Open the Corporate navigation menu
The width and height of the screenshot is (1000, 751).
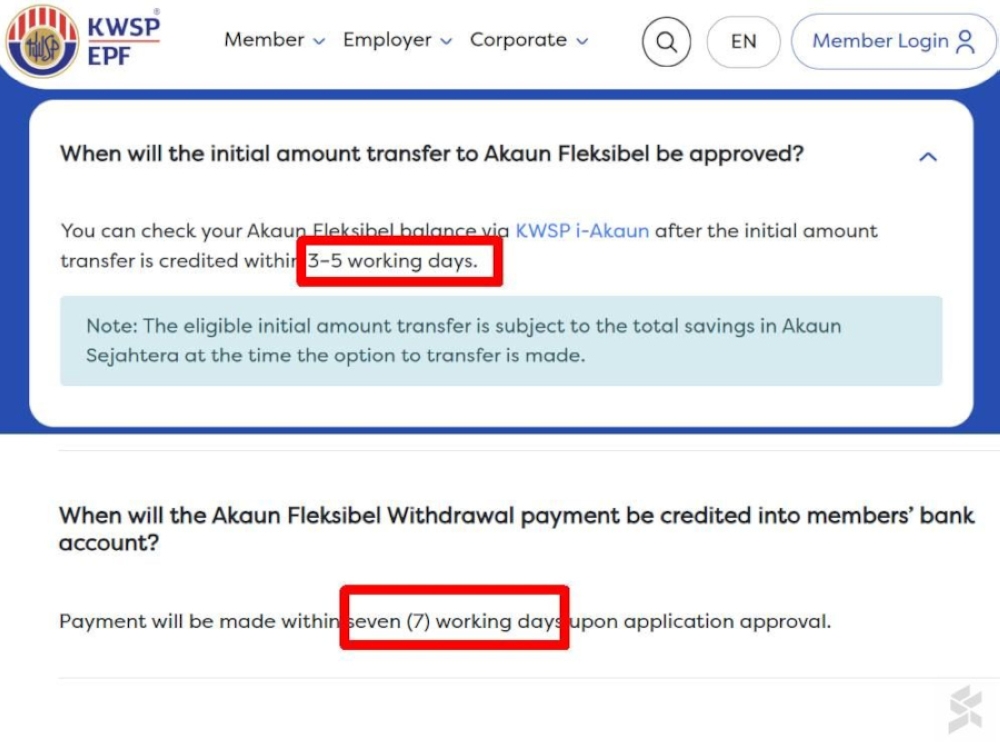coord(518,40)
